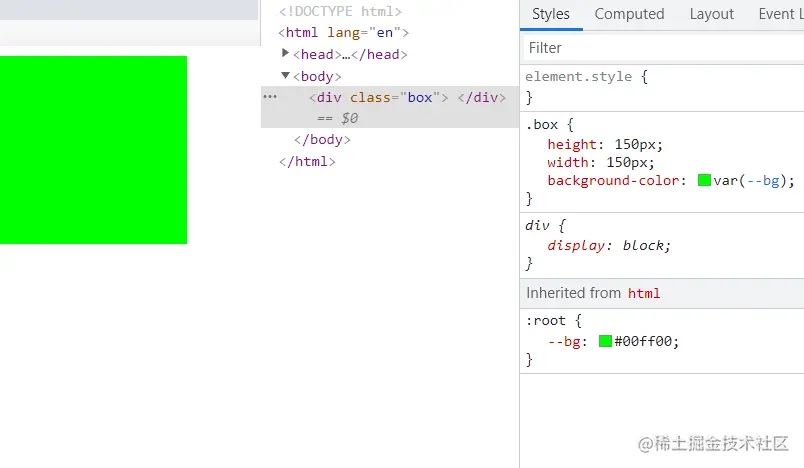The image size is (804, 468).
Task: Select the closing </html> tag row
Action: tap(307, 161)
